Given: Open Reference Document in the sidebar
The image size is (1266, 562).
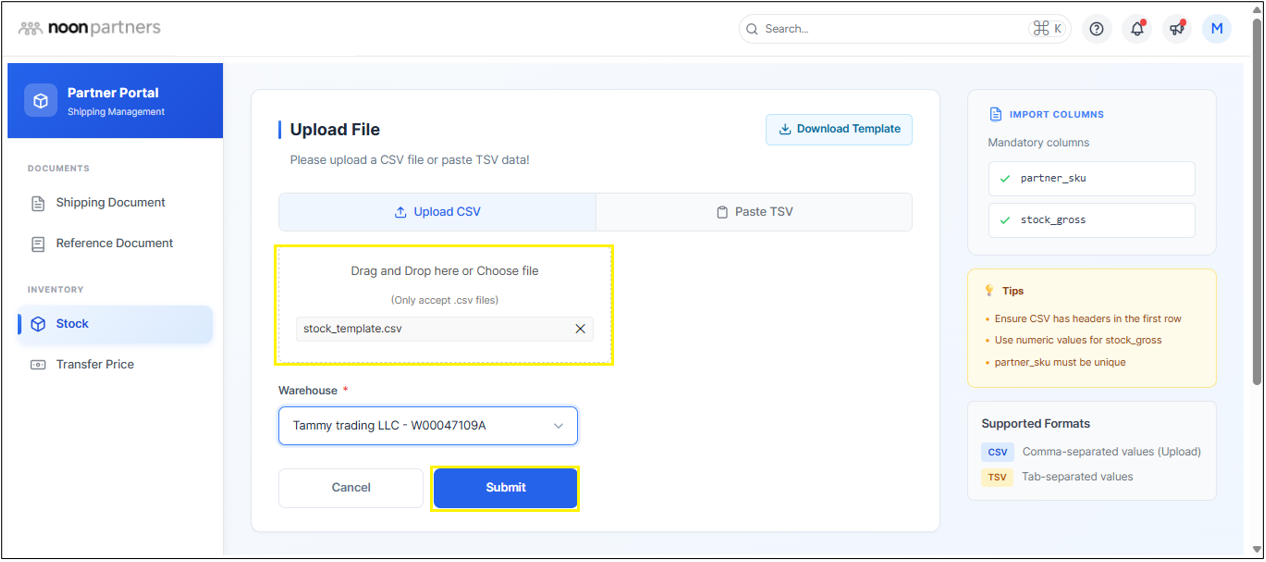Looking at the screenshot, I should (x=114, y=244).
